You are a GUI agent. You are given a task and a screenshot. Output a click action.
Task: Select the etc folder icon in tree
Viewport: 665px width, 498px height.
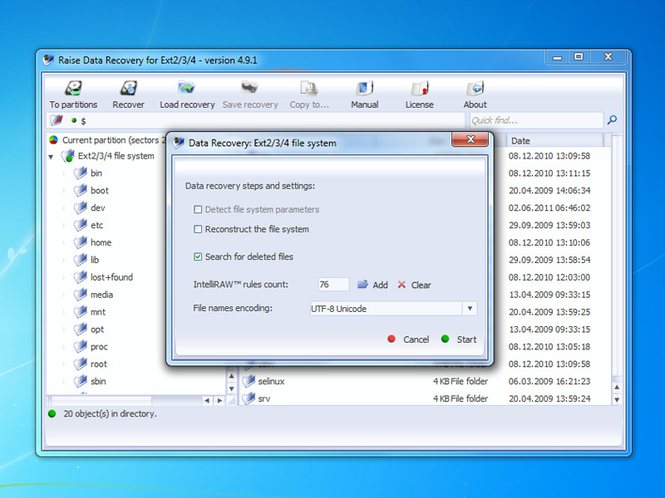coord(80,225)
